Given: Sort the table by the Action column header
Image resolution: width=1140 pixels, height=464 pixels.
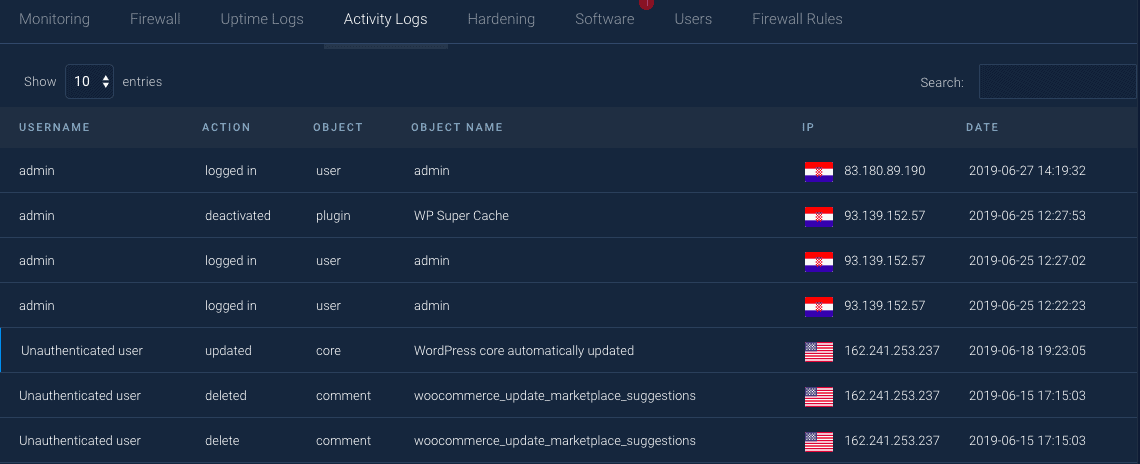Looking at the screenshot, I should [x=226, y=127].
